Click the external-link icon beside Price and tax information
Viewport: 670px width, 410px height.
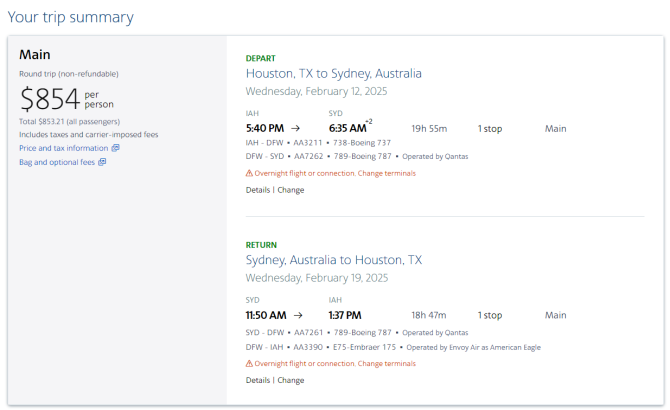pyautogui.click(x=115, y=148)
